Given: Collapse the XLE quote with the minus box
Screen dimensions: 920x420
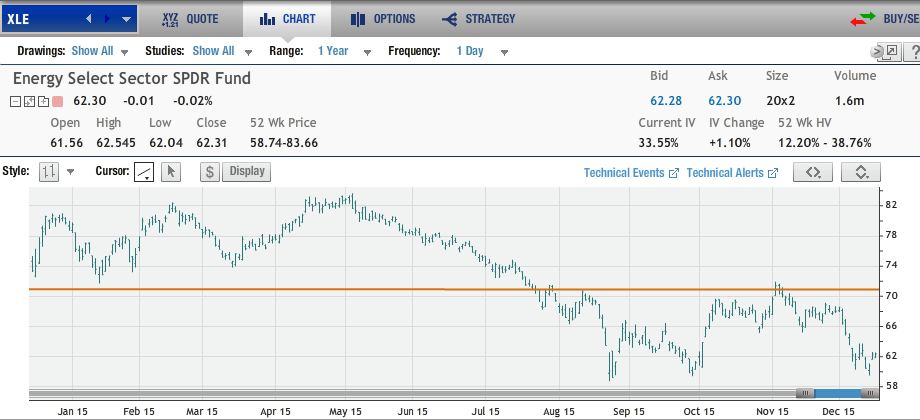Looking at the screenshot, I should point(15,101).
